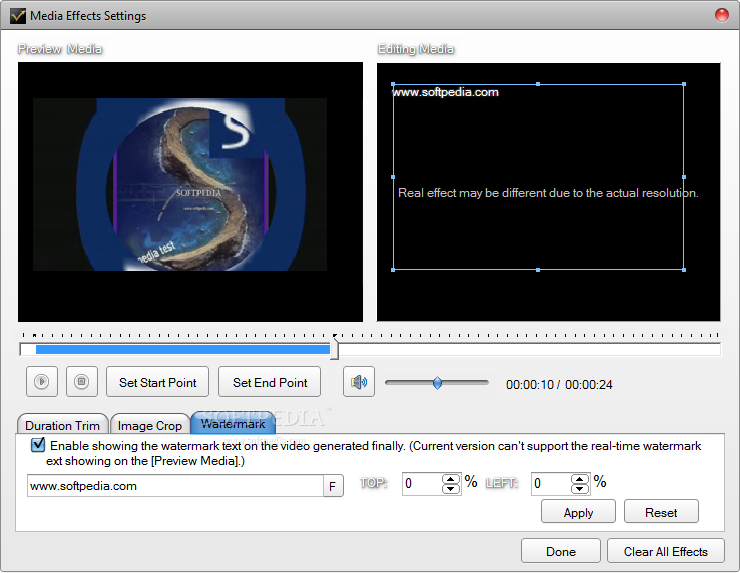Disable the watermark text checkbox
The height and width of the screenshot is (573, 740).
38,445
